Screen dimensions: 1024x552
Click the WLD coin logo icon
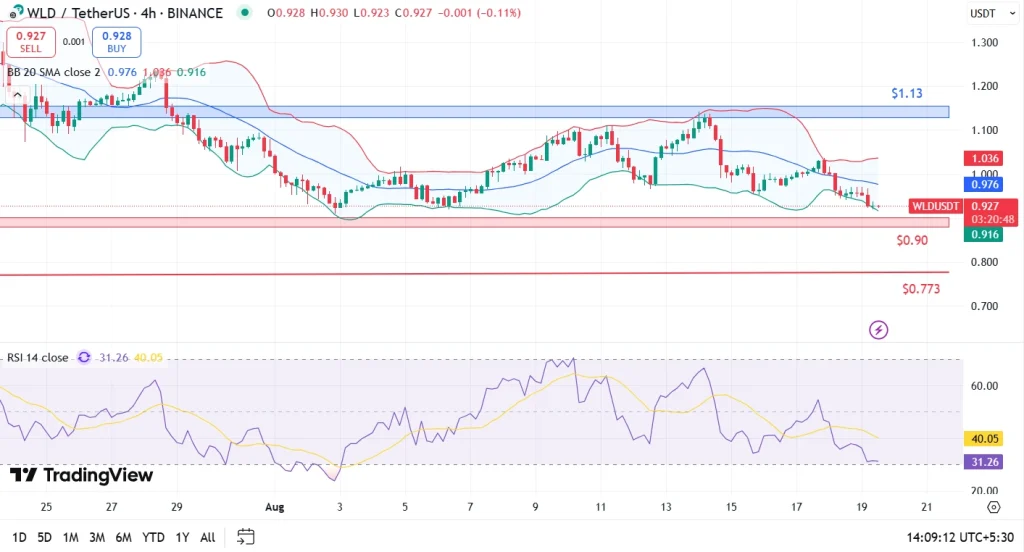[x=15, y=12]
